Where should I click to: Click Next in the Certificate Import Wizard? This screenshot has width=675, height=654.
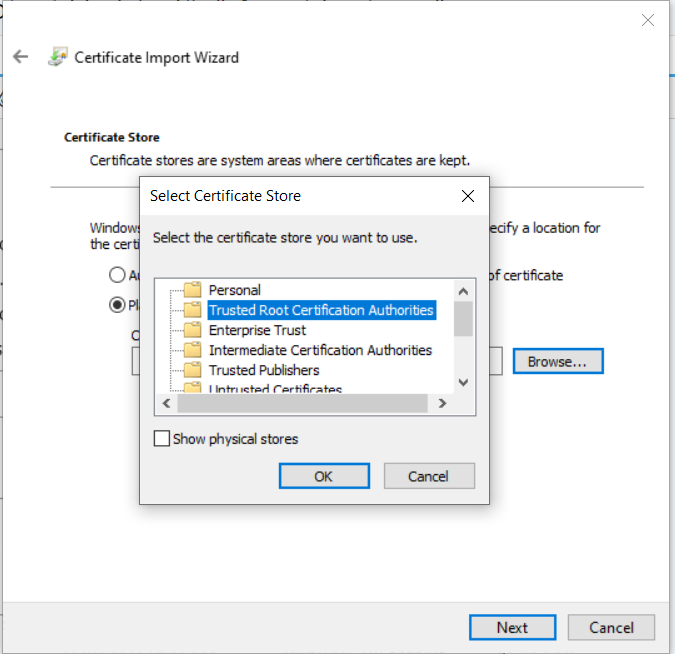[x=512, y=627]
